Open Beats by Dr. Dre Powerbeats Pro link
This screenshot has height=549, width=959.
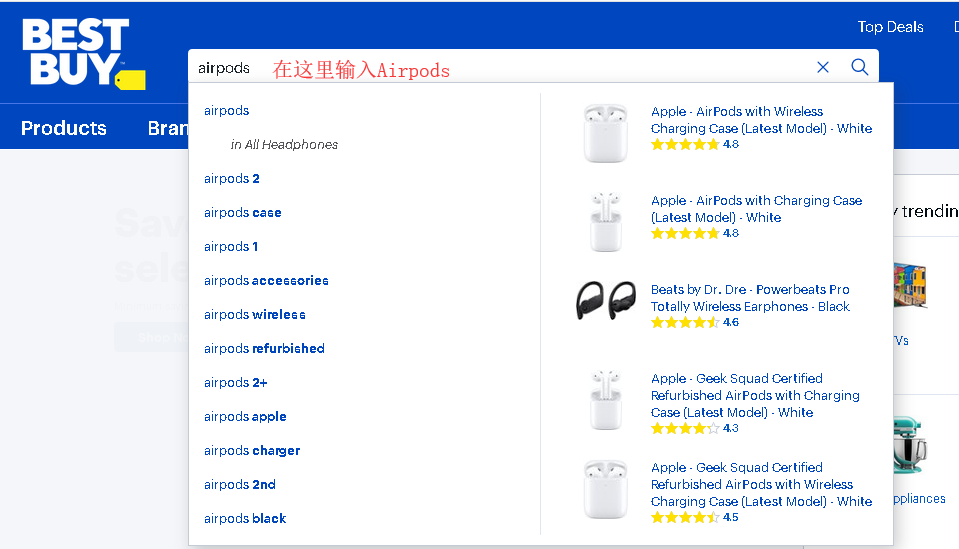tap(750, 298)
